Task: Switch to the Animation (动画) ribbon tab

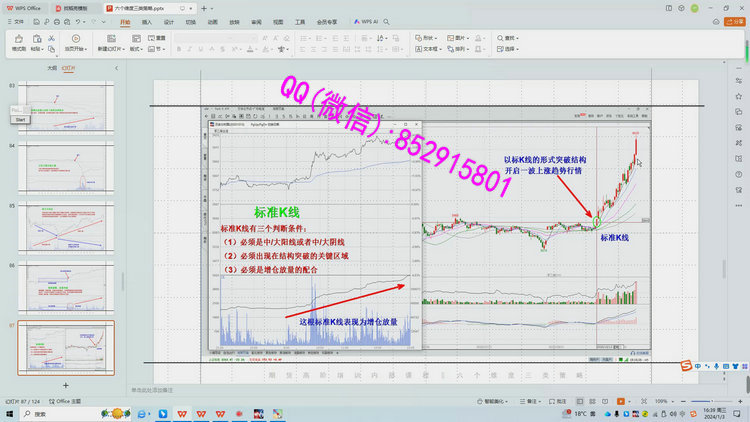Action: point(212,20)
